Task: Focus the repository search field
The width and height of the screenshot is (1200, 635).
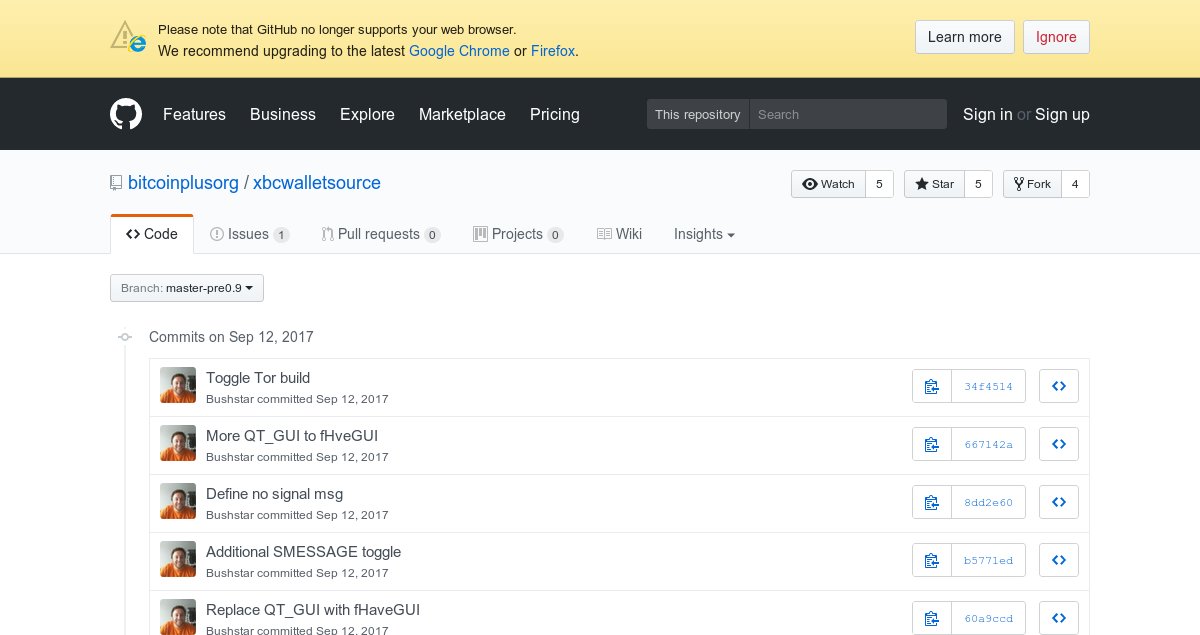Action: coord(848,114)
